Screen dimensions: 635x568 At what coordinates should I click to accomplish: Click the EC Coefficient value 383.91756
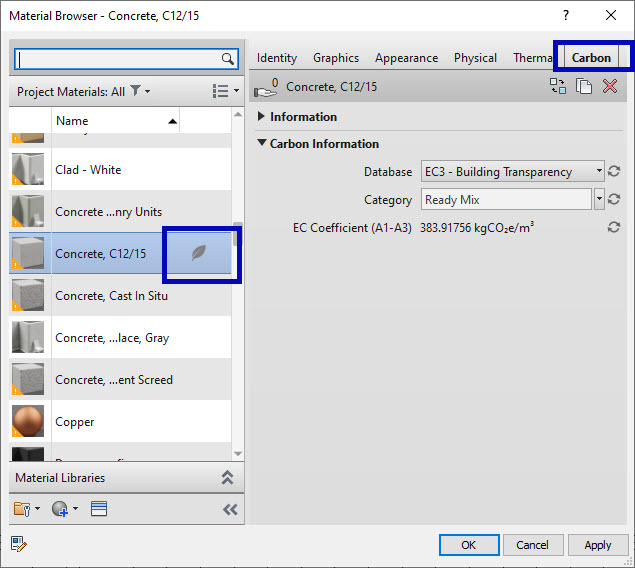point(445,228)
